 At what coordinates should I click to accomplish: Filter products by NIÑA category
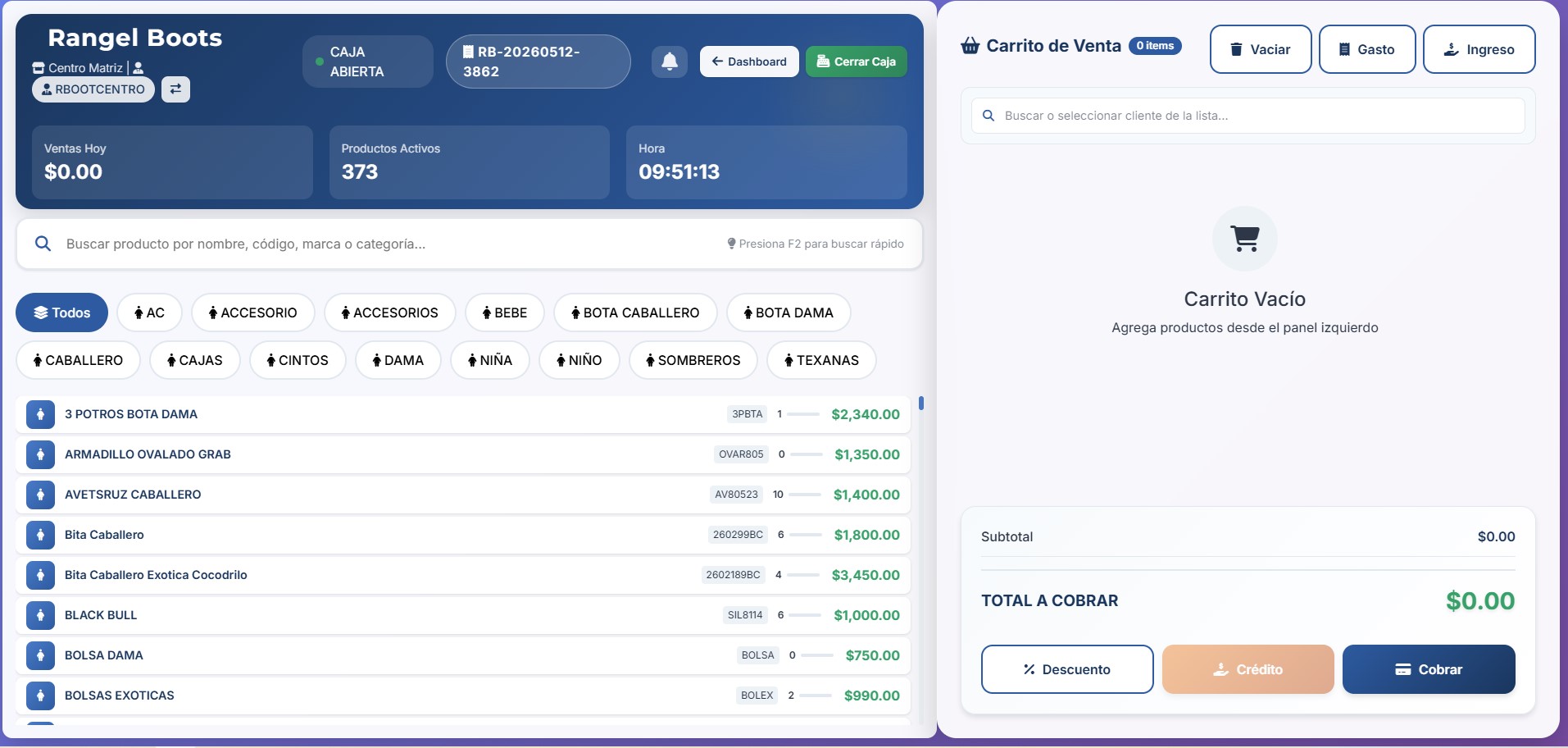click(x=489, y=360)
